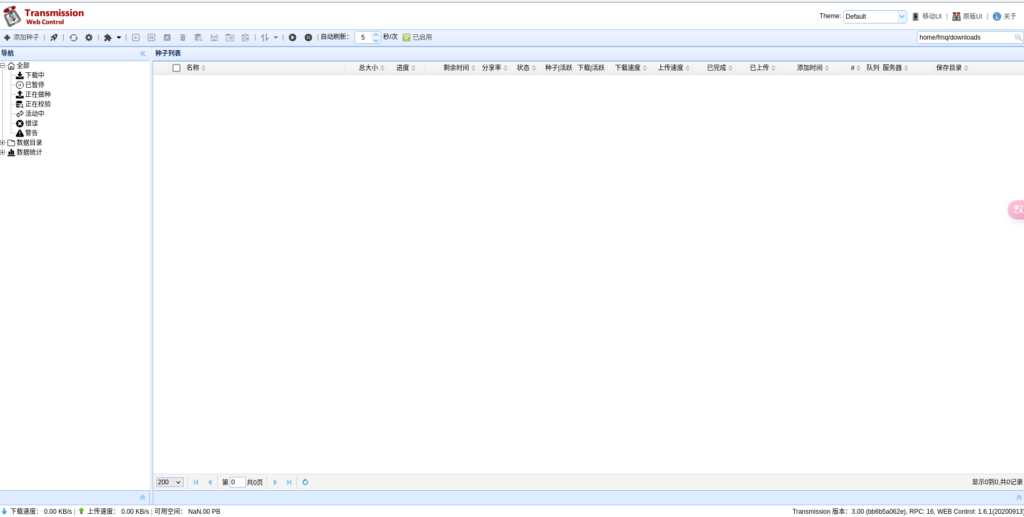Click the reload icon beside the settings gear
The height and width of the screenshot is (517, 1024).
pos(73,37)
